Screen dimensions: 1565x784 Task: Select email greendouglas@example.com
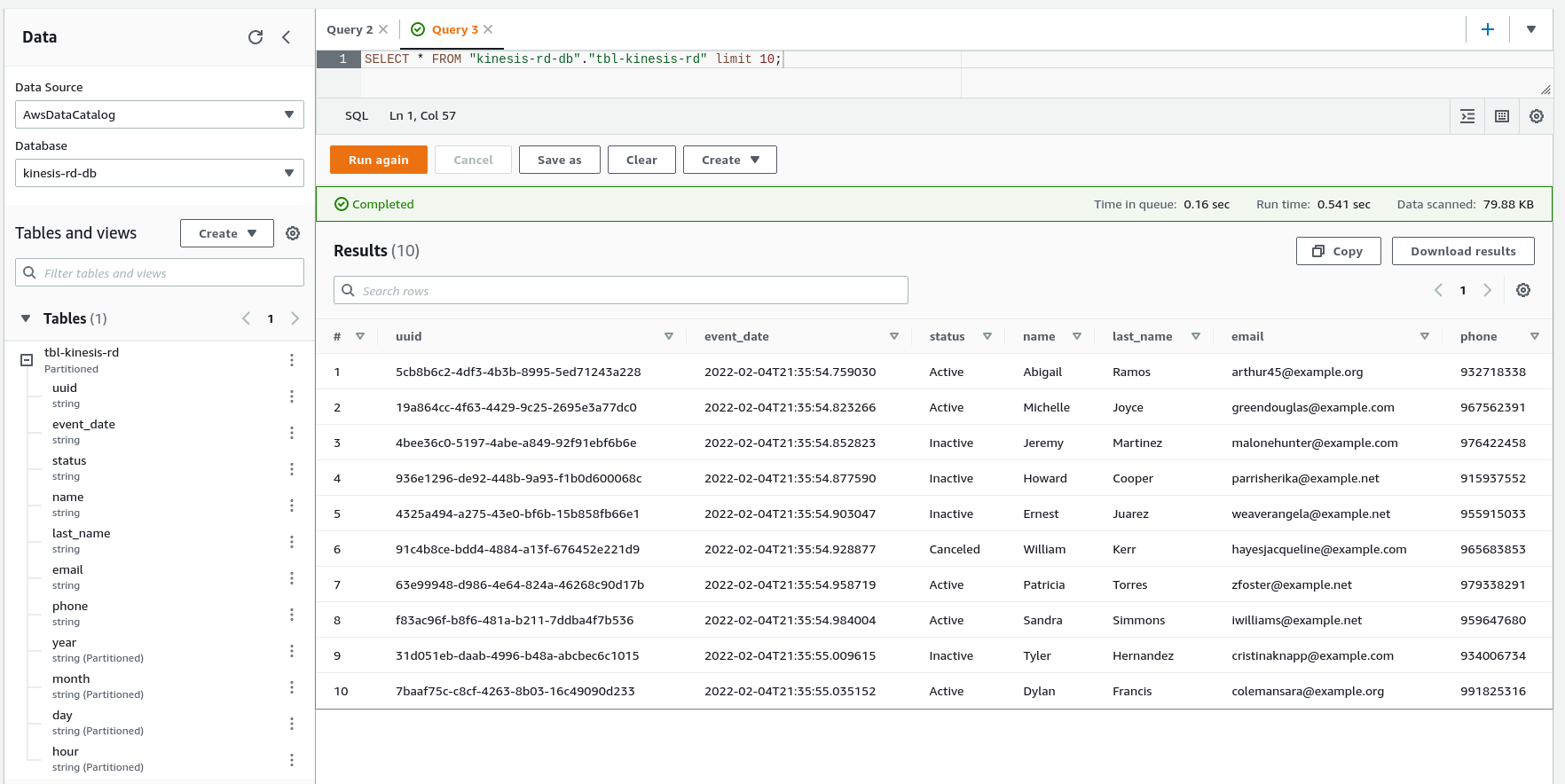point(1313,407)
